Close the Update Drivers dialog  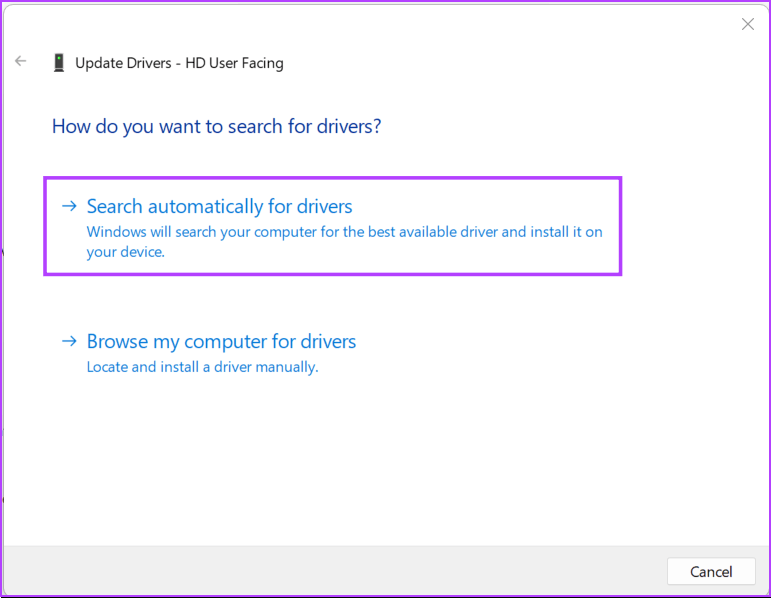[747, 24]
